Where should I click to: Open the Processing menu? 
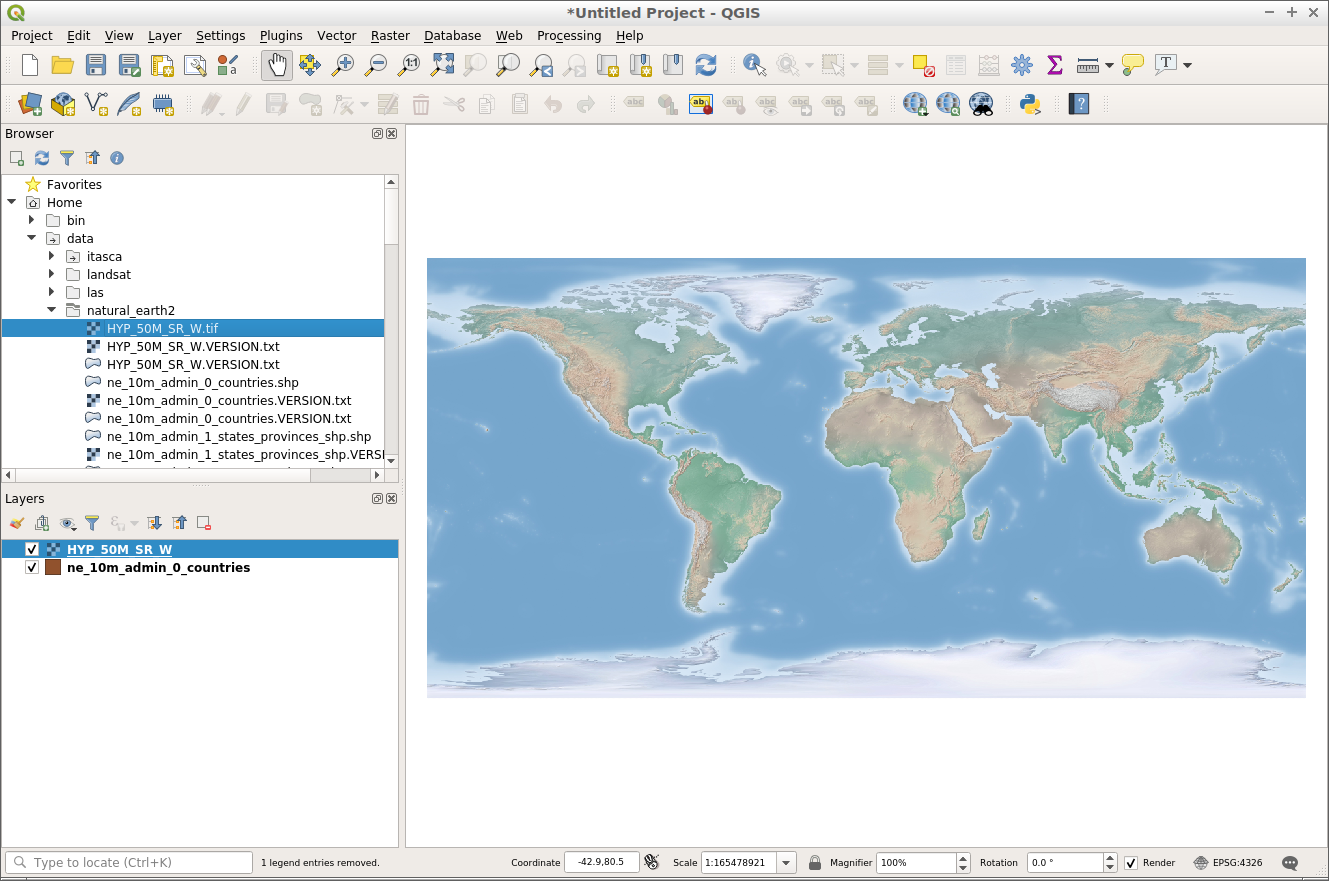point(569,35)
